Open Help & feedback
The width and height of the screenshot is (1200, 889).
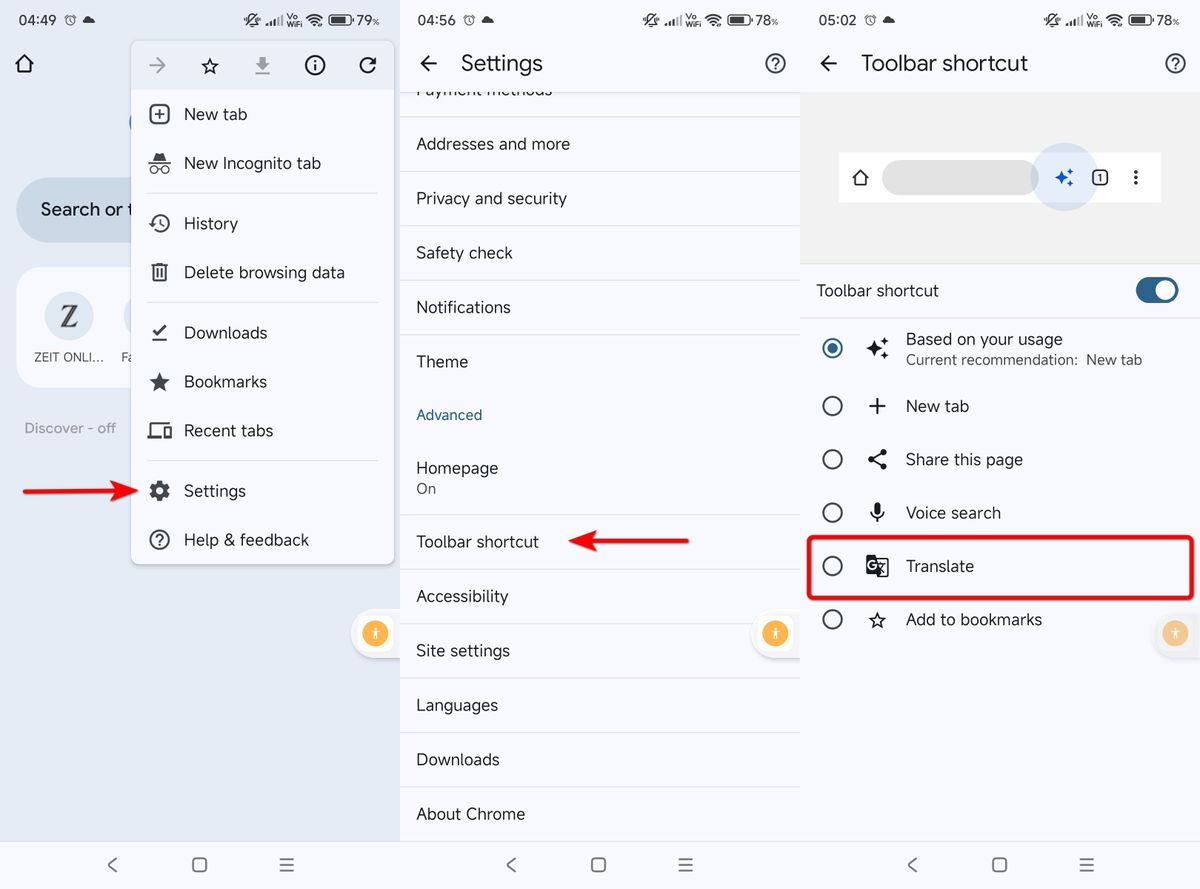click(243, 540)
